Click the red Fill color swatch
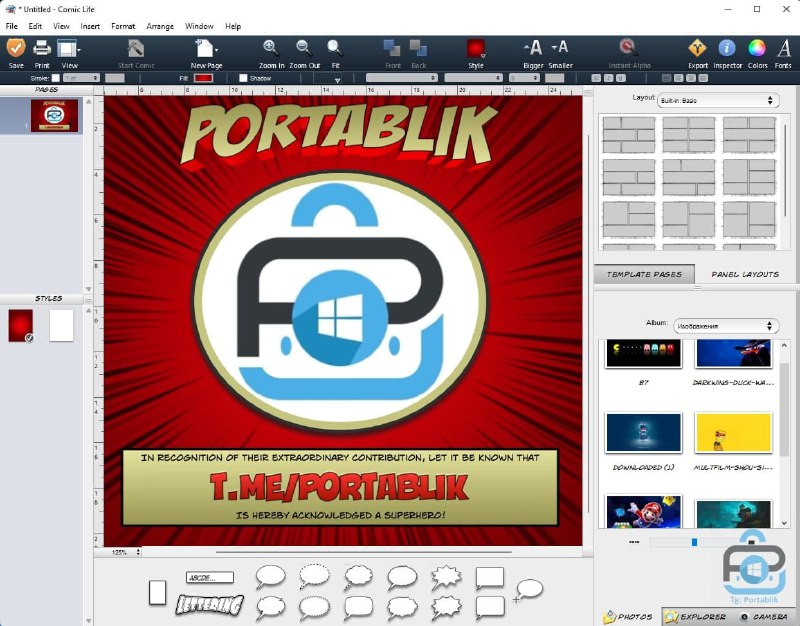Image resolution: width=800 pixels, height=626 pixels. coord(203,78)
